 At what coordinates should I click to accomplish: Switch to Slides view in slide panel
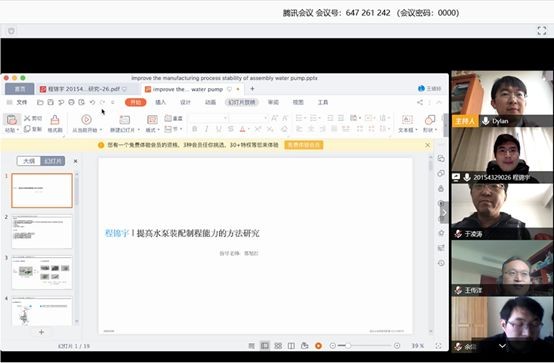click(x=53, y=161)
